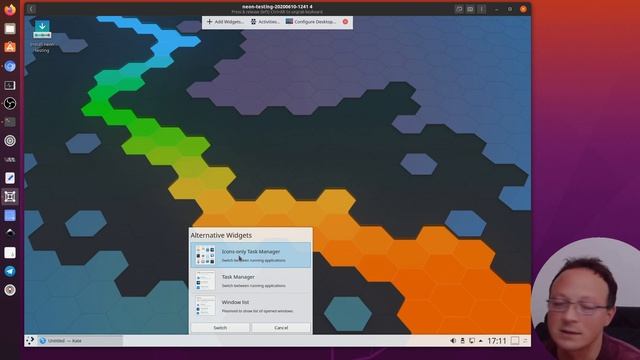Image resolution: width=640 pixels, height=360 pixels.
Task: Open the Files manager in the dock
Action: (10, 29)
